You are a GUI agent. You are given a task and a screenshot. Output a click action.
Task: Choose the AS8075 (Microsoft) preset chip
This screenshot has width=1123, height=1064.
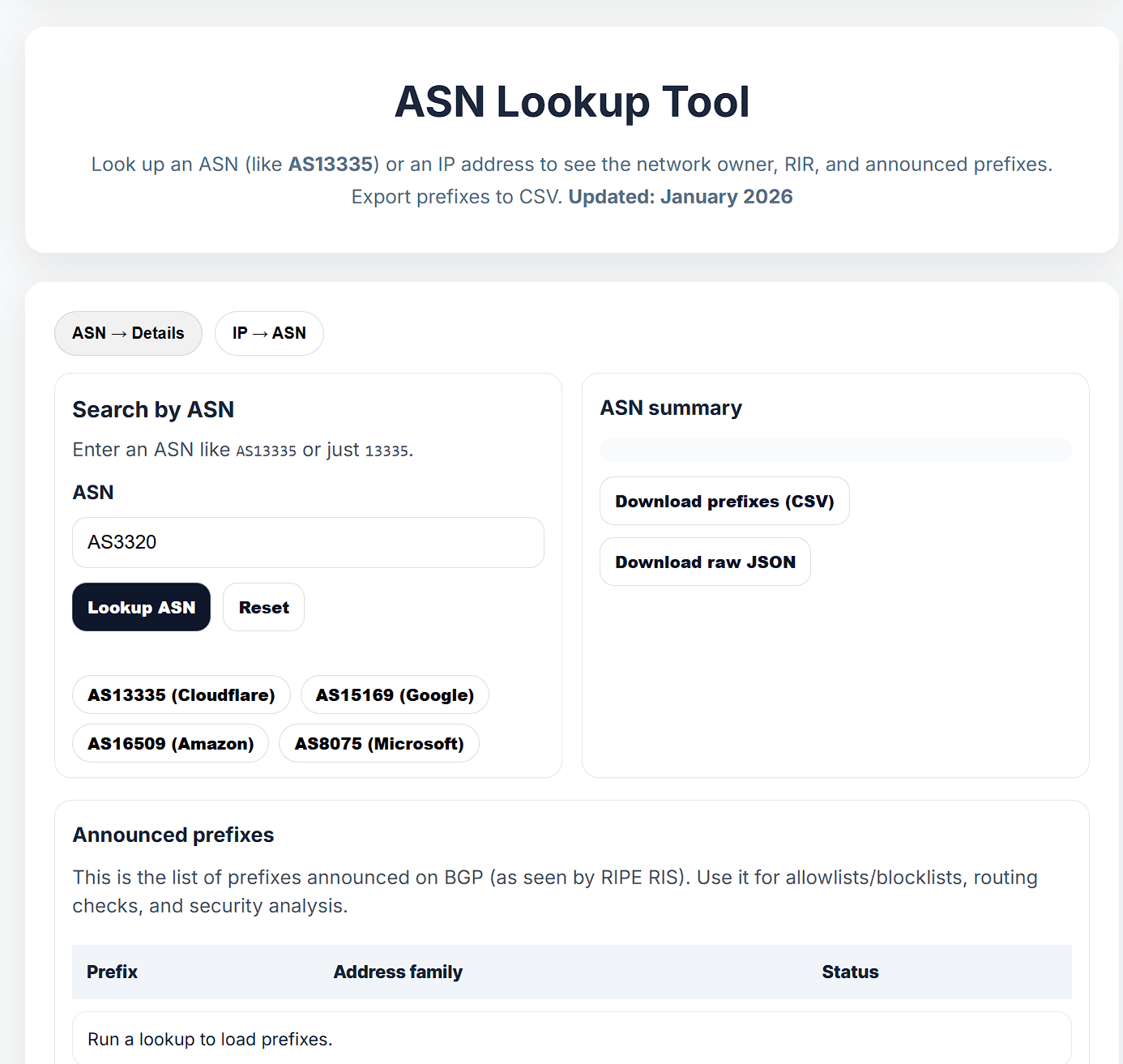[x=378, y=743]
